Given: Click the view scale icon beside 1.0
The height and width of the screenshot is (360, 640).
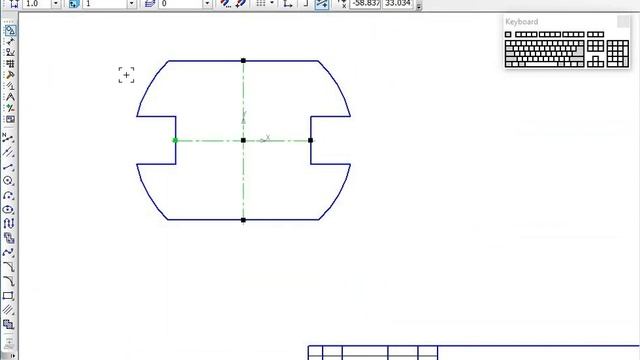Looking at the screenshot, I should [14, 4].
